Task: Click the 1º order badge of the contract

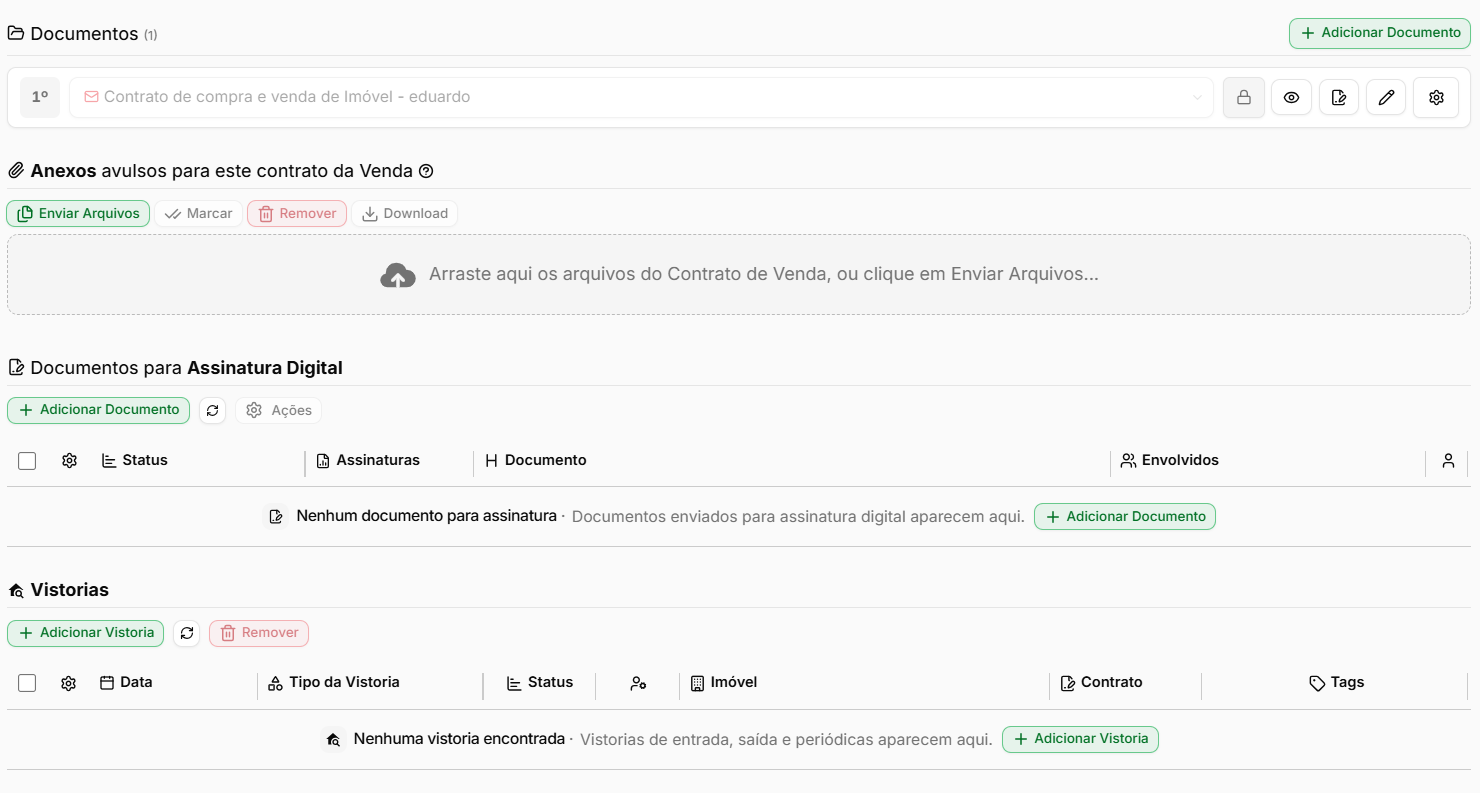Action: [x=40, y=98]
